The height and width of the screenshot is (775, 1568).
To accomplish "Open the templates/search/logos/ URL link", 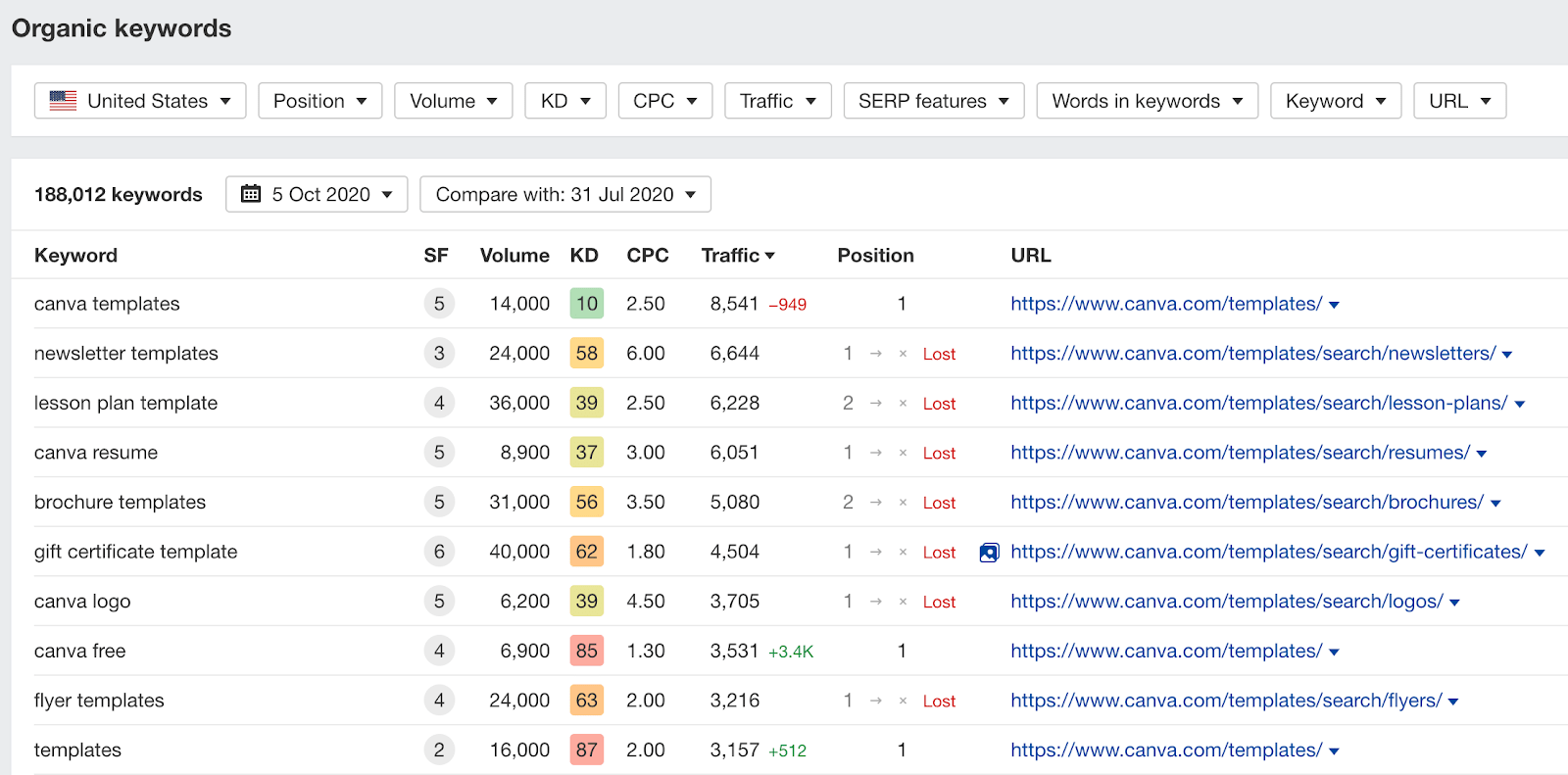I will (1227, 602).
